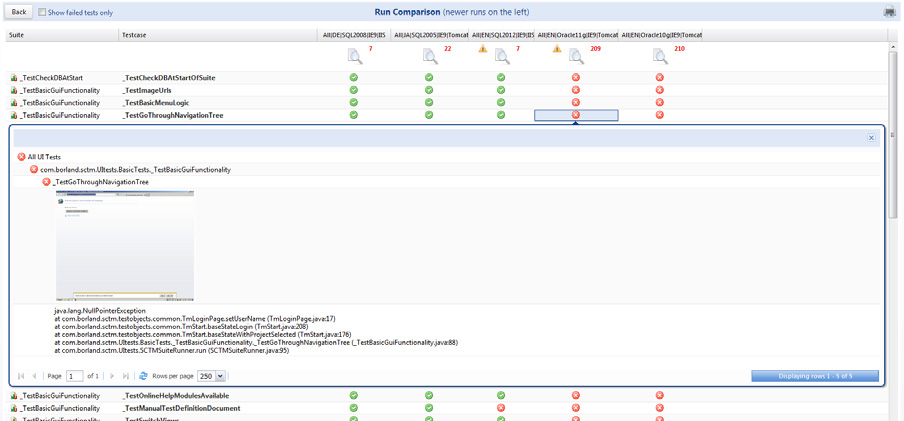Open magnifier for All|DE|SQL2008 run
904x421 pixels.
tap(356, 57)
